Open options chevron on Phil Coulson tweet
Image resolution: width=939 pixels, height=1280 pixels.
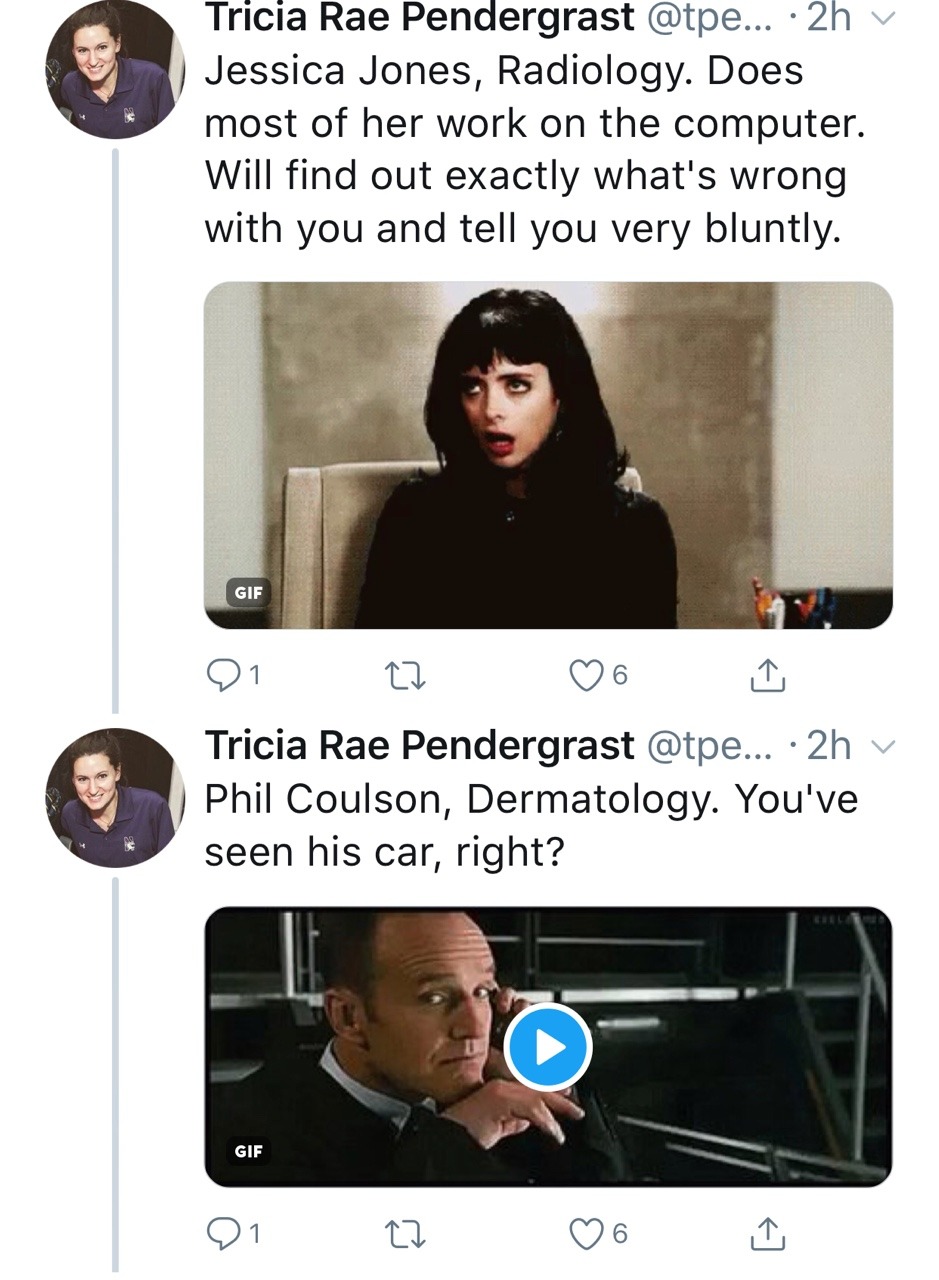tap(884, 746)
